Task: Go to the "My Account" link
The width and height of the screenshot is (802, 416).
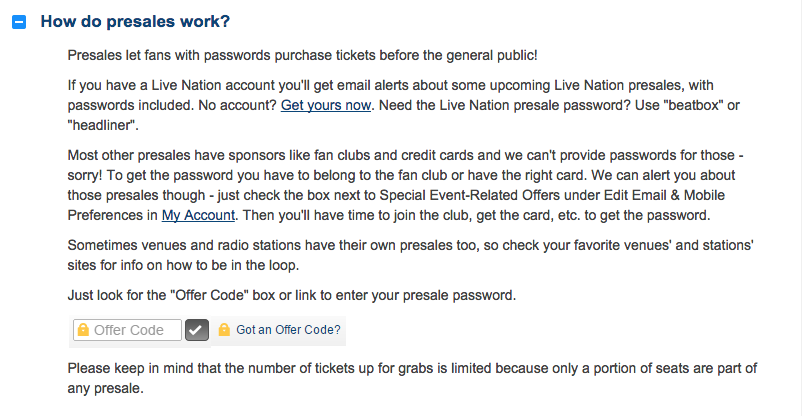Action: click(x=198, y=214)
